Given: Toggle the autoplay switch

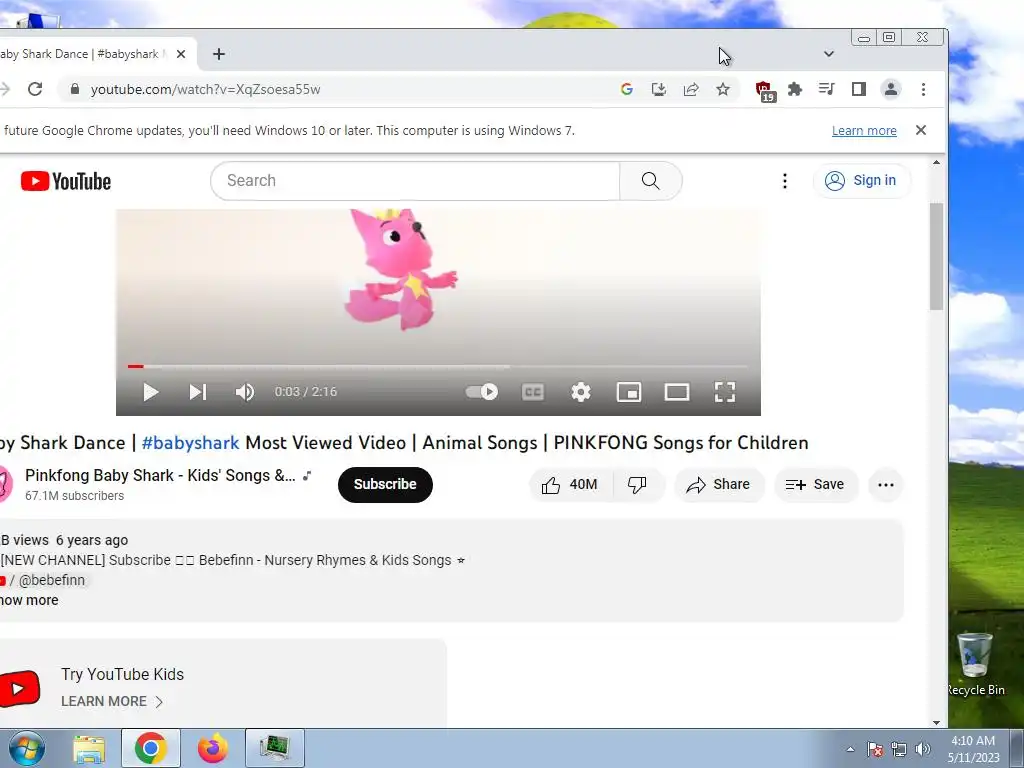Looking at the screenshot, I should tap(482, 392).
